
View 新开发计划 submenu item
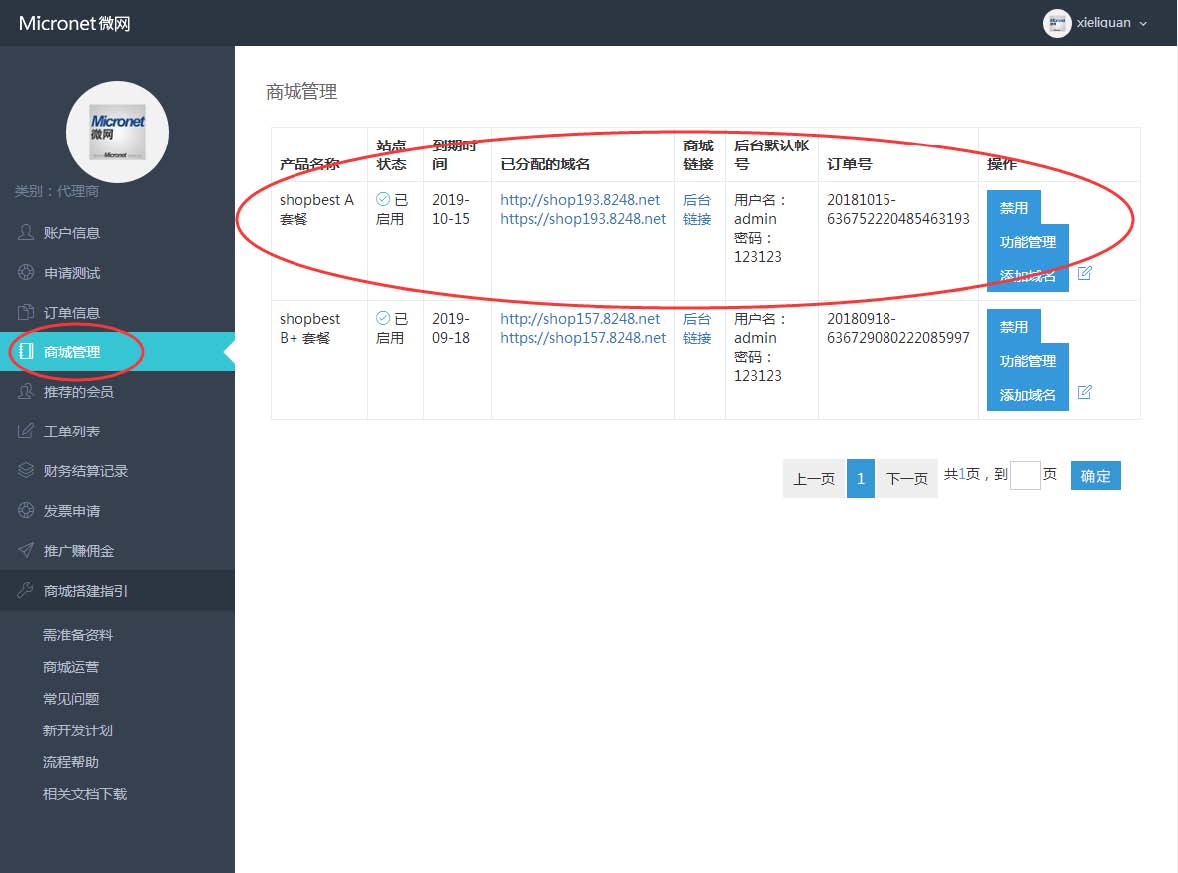coord(77,730)
